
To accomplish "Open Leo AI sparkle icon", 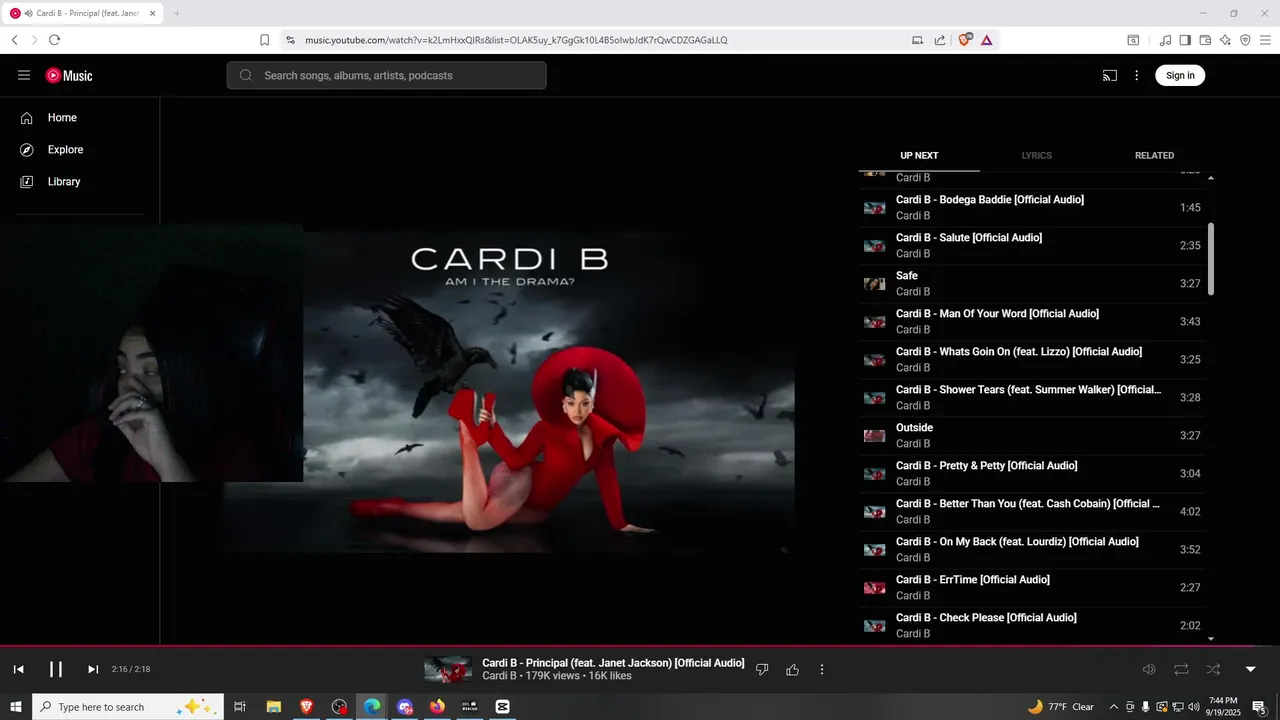I will [1225, 40].
